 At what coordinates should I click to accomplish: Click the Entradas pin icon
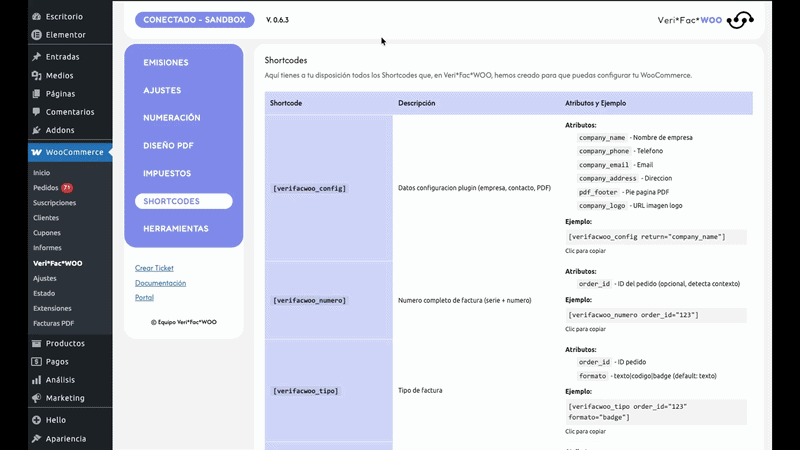36,57
